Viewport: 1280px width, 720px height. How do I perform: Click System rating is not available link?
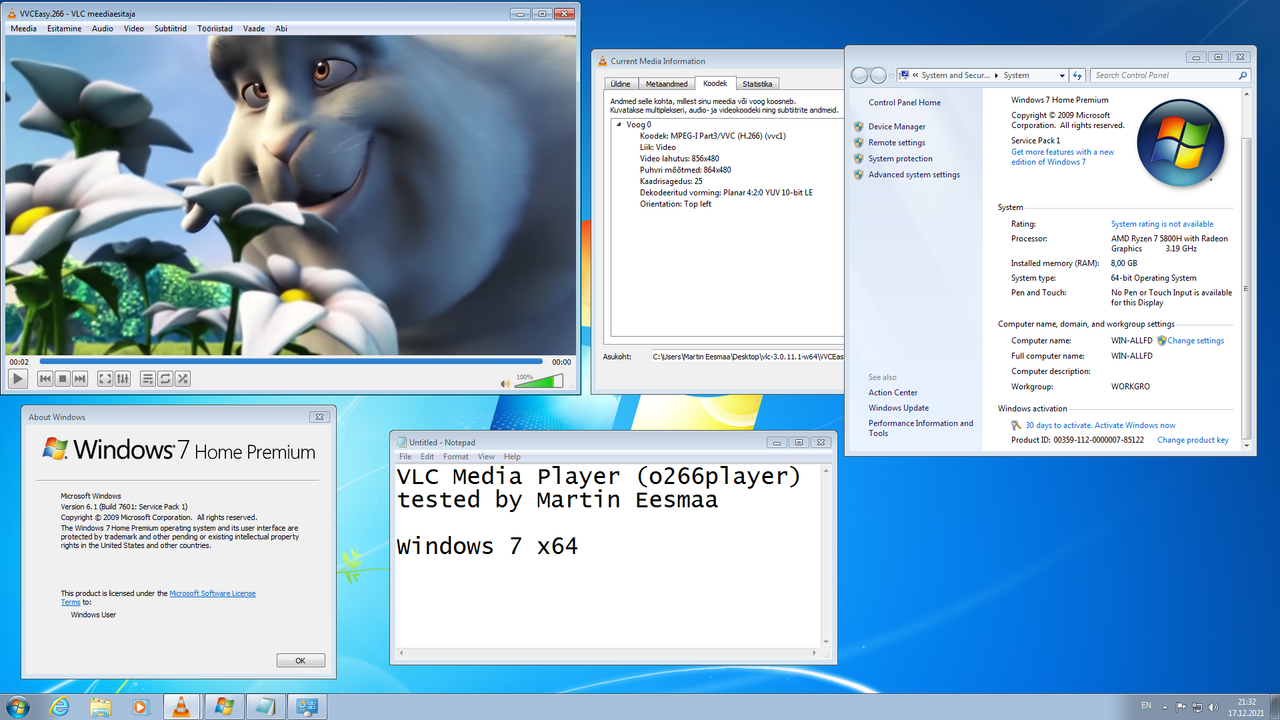tap(1162, 224)
